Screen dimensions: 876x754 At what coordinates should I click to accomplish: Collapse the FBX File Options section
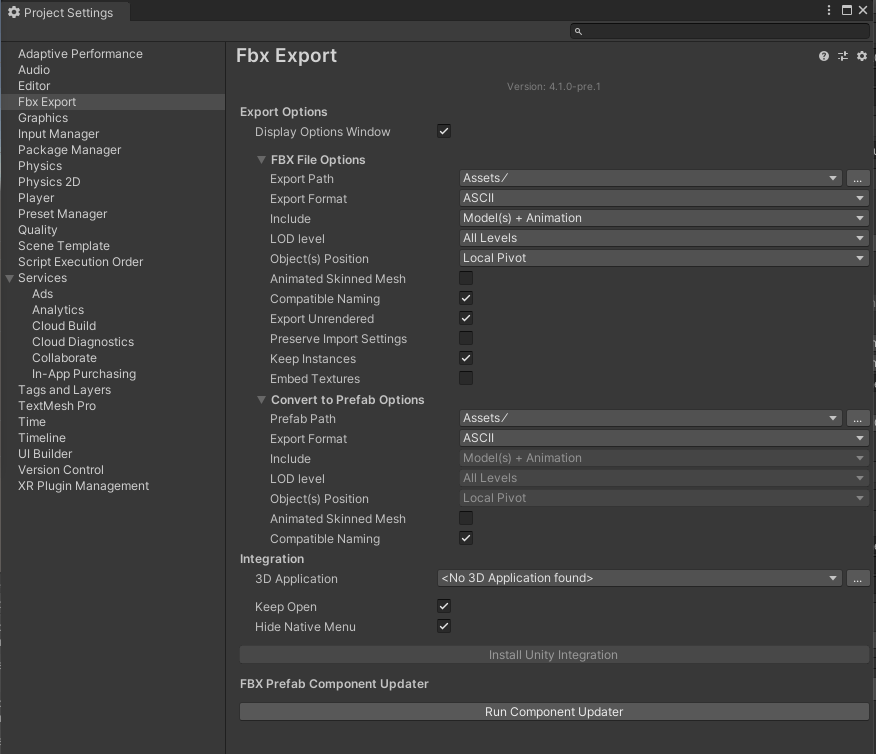click(x=262, y=159)
